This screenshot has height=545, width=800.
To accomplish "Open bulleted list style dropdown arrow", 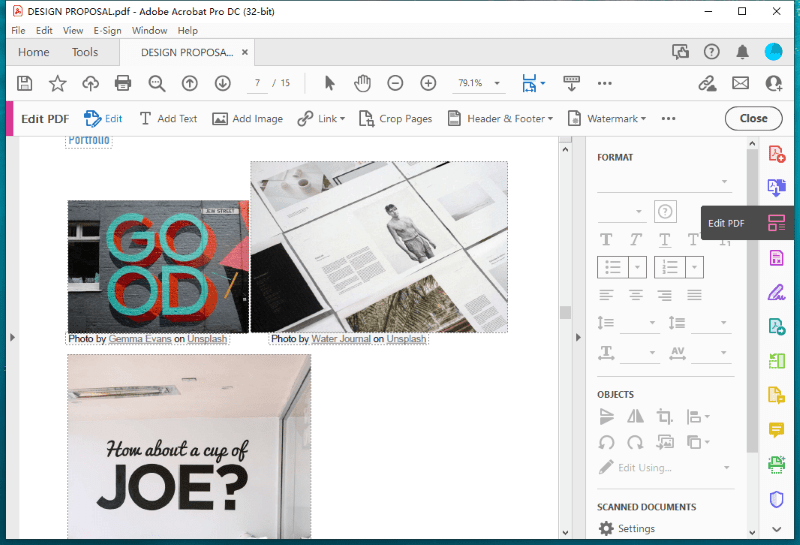I will click(x=637, y=267).
